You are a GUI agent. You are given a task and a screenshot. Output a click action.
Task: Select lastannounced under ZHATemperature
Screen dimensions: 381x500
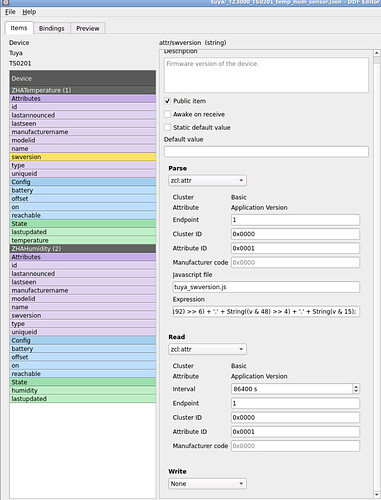83,115
